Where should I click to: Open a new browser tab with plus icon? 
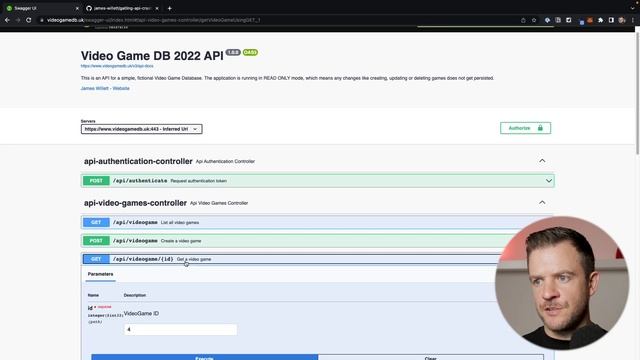(169, 8)
